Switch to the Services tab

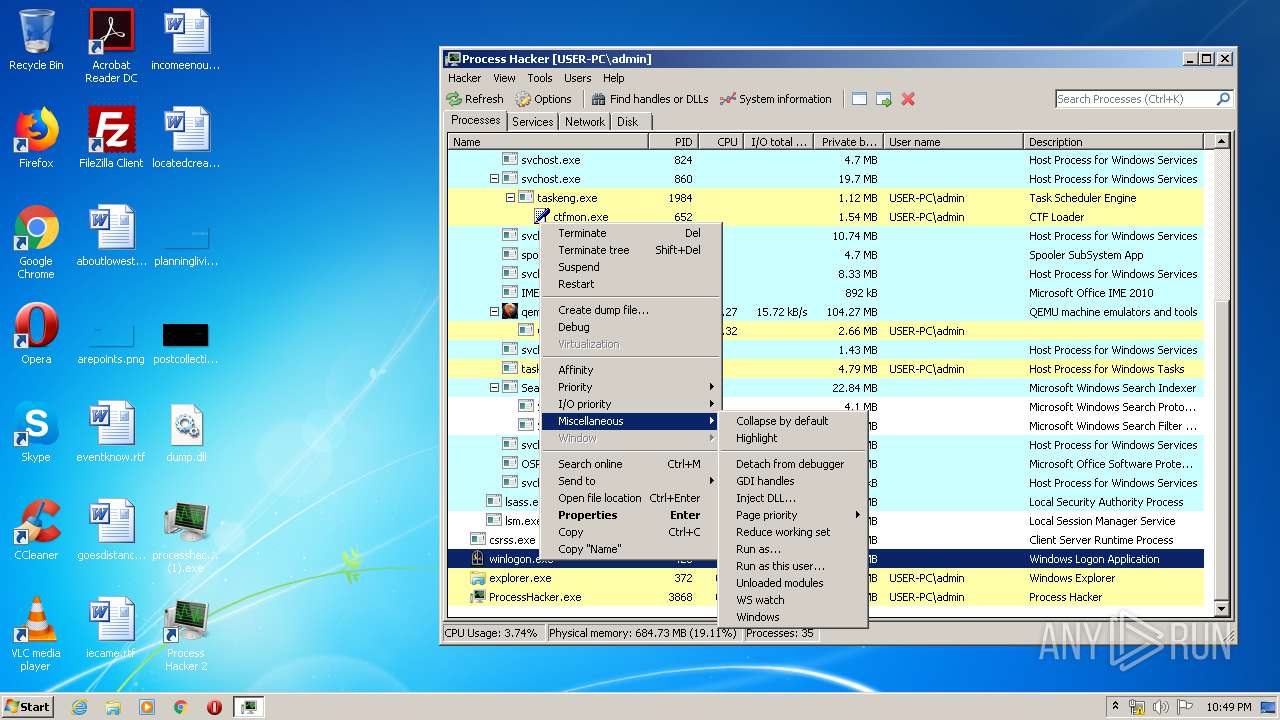[x=532, y=122]
